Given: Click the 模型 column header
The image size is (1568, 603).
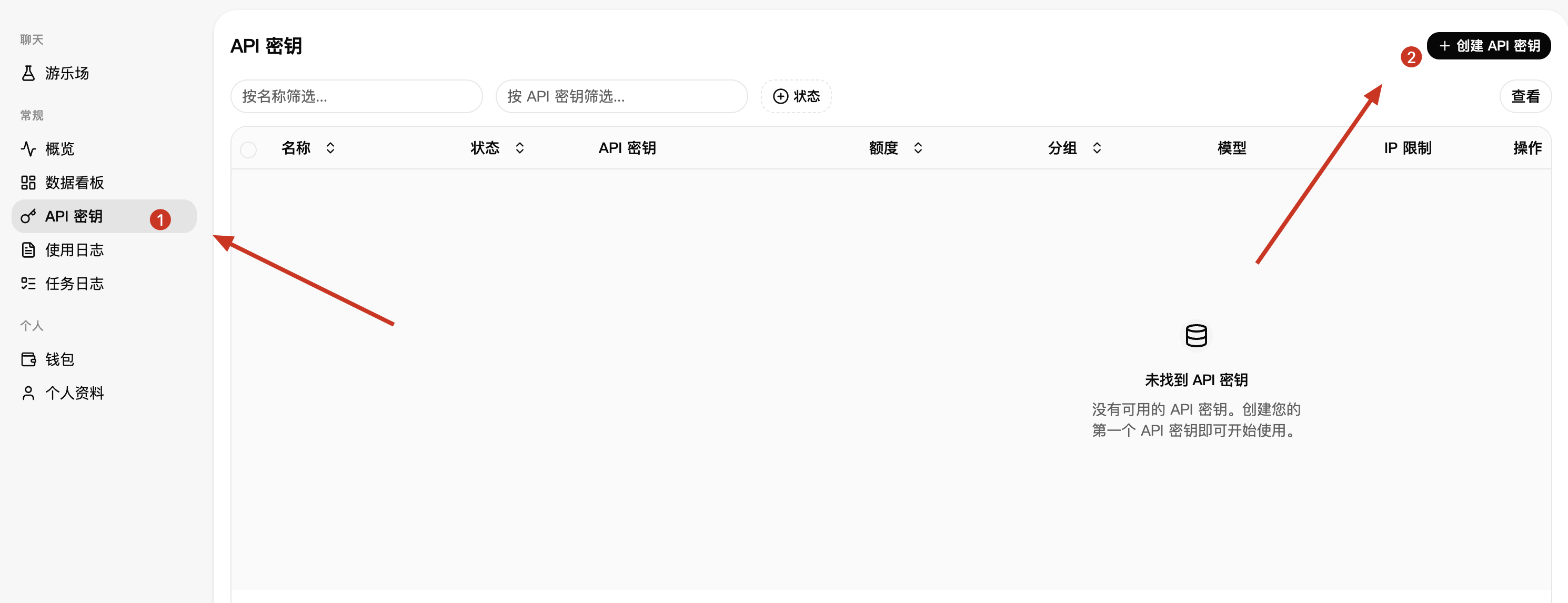Looking at the screenshot, I should (1231, 148).
